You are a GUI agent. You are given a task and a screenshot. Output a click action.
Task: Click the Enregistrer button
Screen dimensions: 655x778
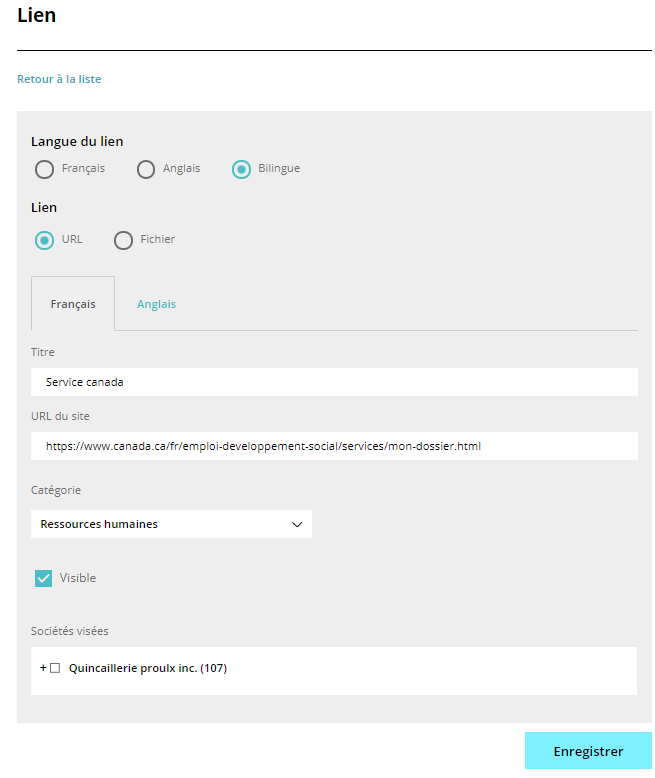coord(588,750)
